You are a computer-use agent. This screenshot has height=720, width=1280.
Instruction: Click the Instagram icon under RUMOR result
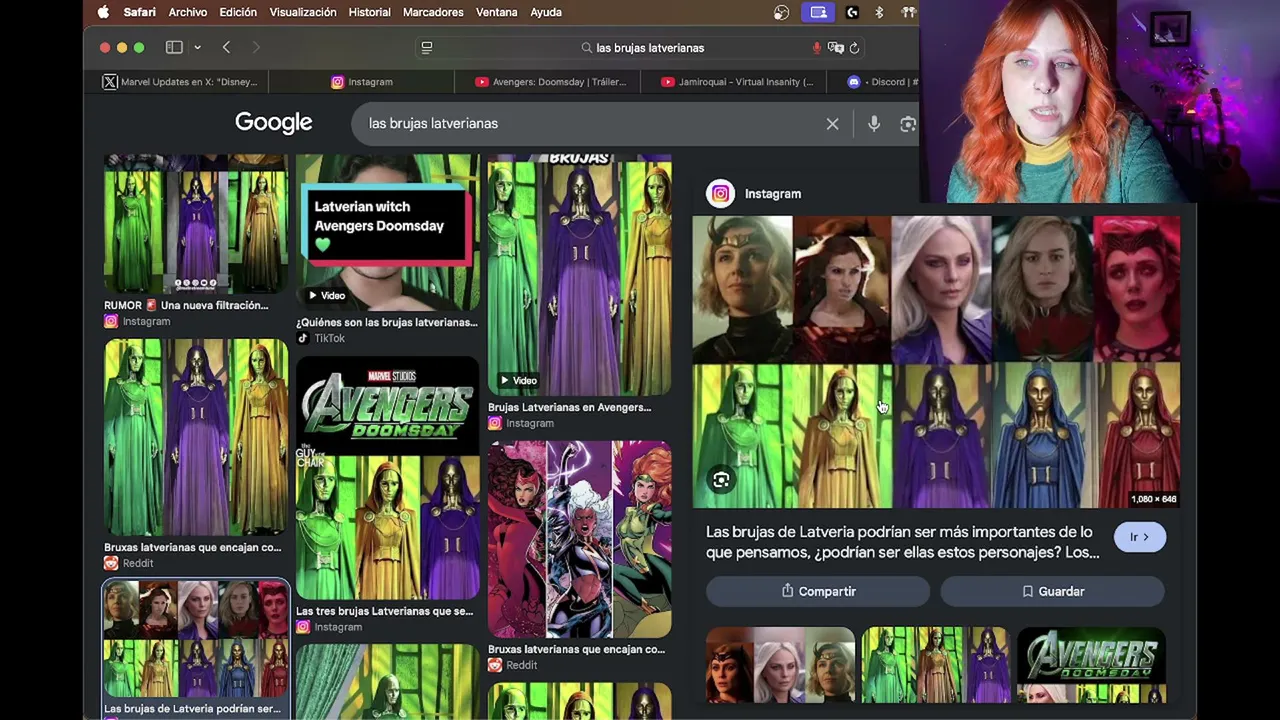click(110, 321)
